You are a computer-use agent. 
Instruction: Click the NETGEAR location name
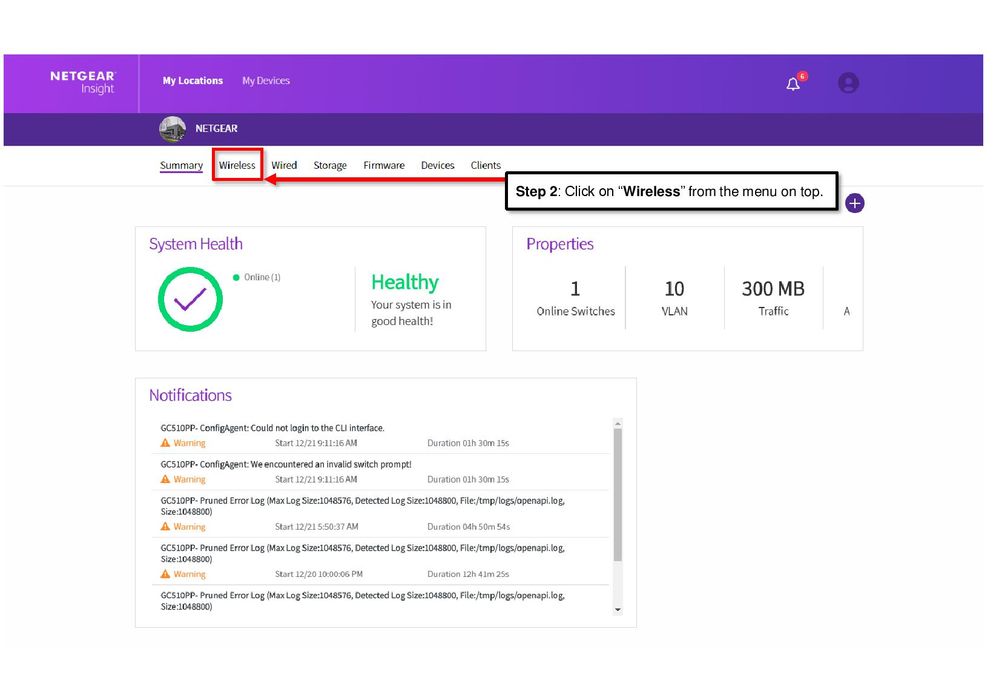tap(217, 129)
